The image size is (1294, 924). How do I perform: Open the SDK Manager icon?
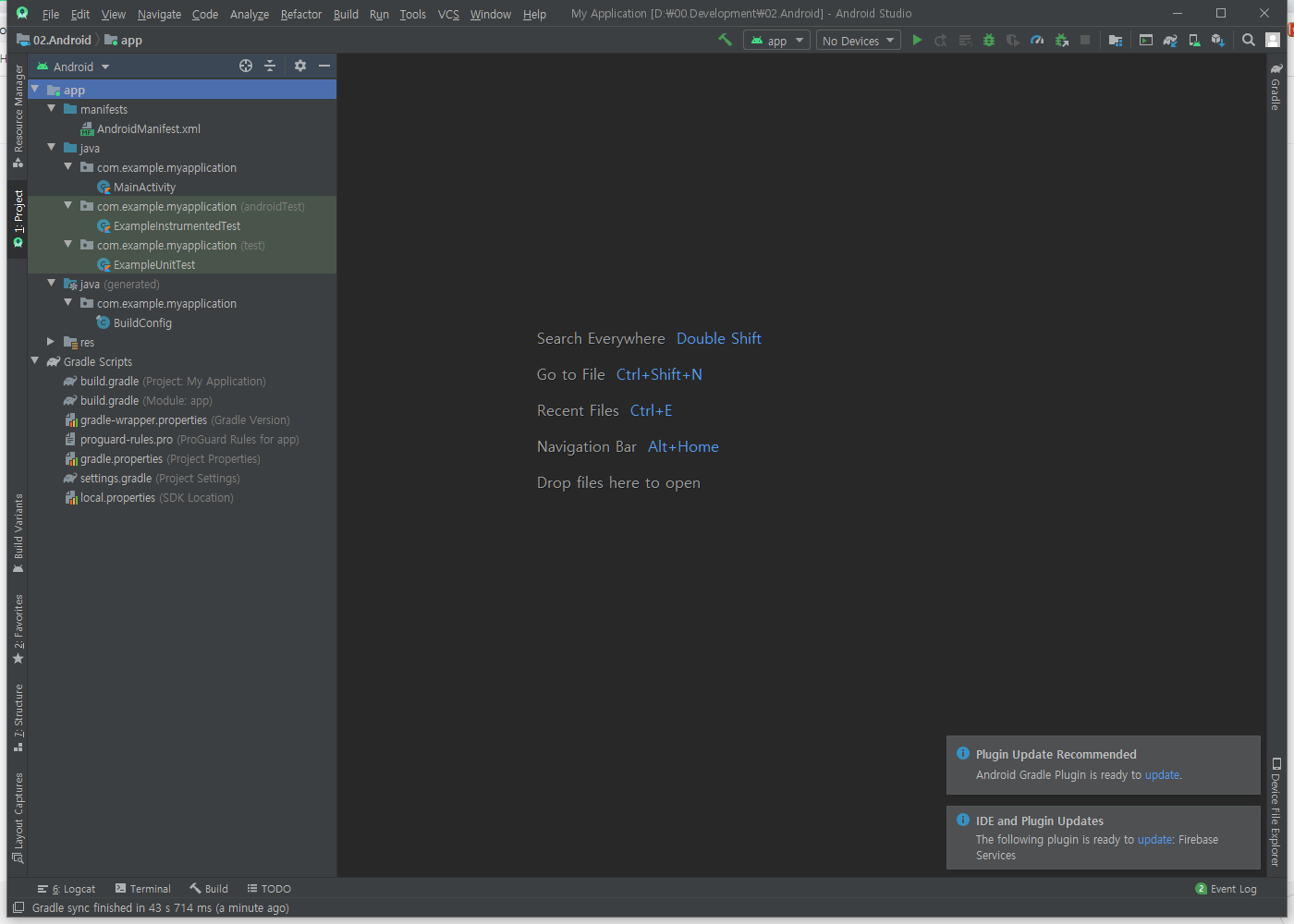[x=1218, y=40]
